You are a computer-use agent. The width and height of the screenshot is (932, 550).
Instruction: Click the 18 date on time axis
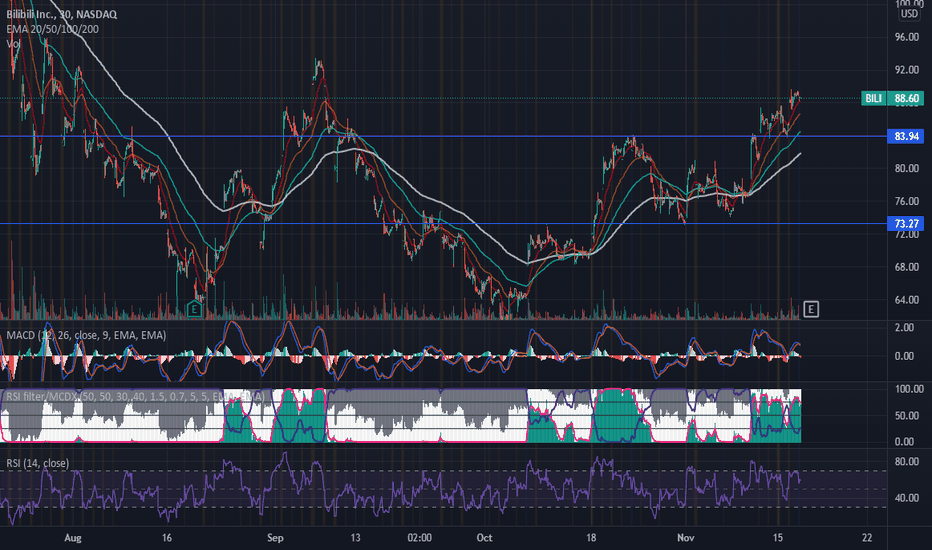tap(591, 538)
